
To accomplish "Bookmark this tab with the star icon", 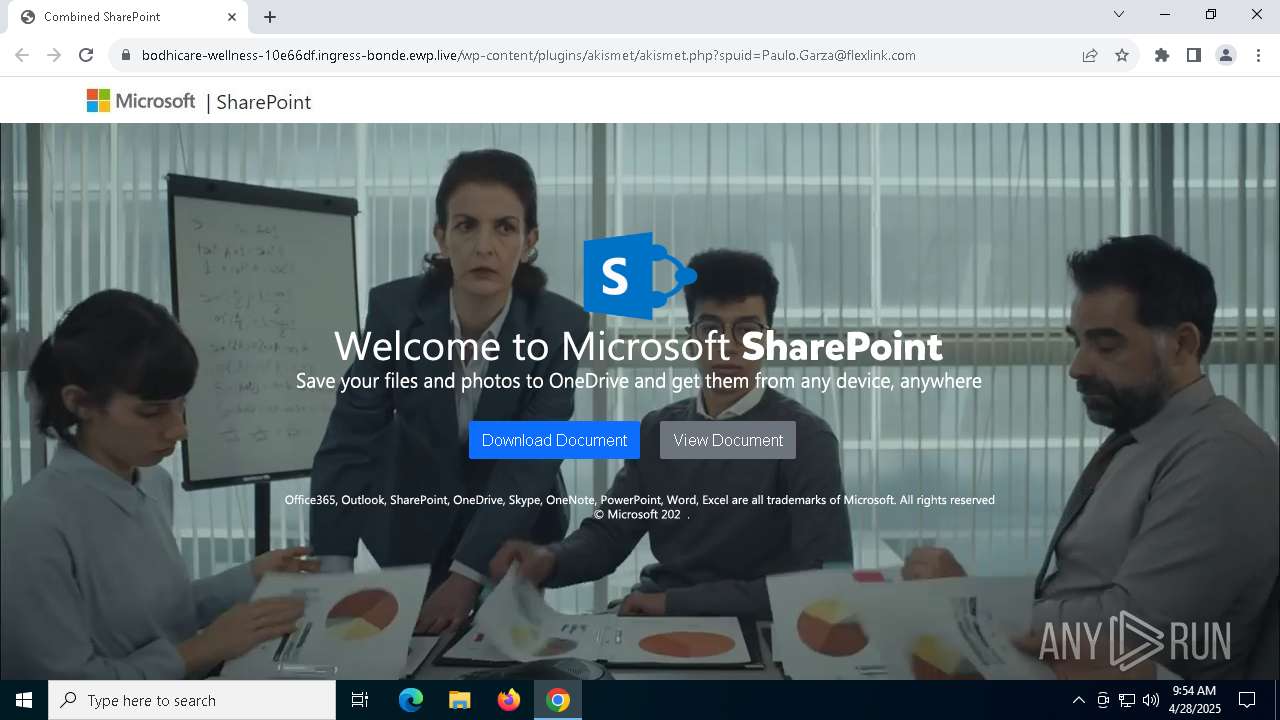I will tap(1122, 55).
